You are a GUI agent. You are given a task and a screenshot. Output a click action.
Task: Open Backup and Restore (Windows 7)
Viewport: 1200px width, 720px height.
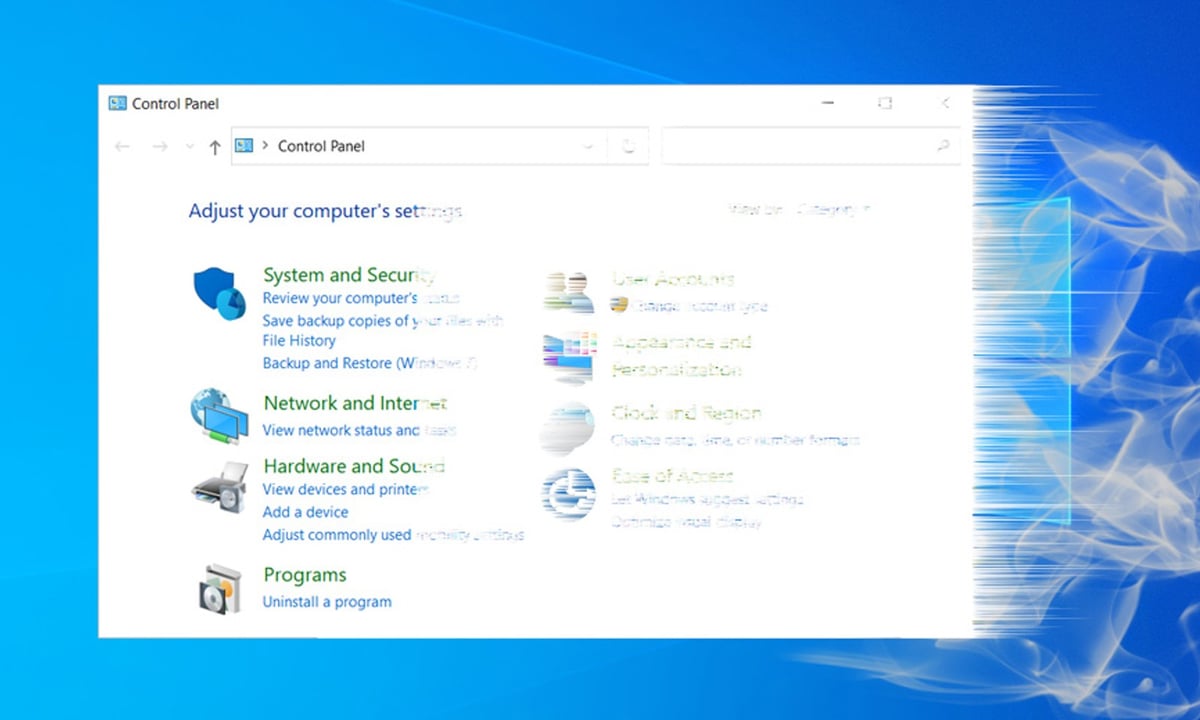370,363
